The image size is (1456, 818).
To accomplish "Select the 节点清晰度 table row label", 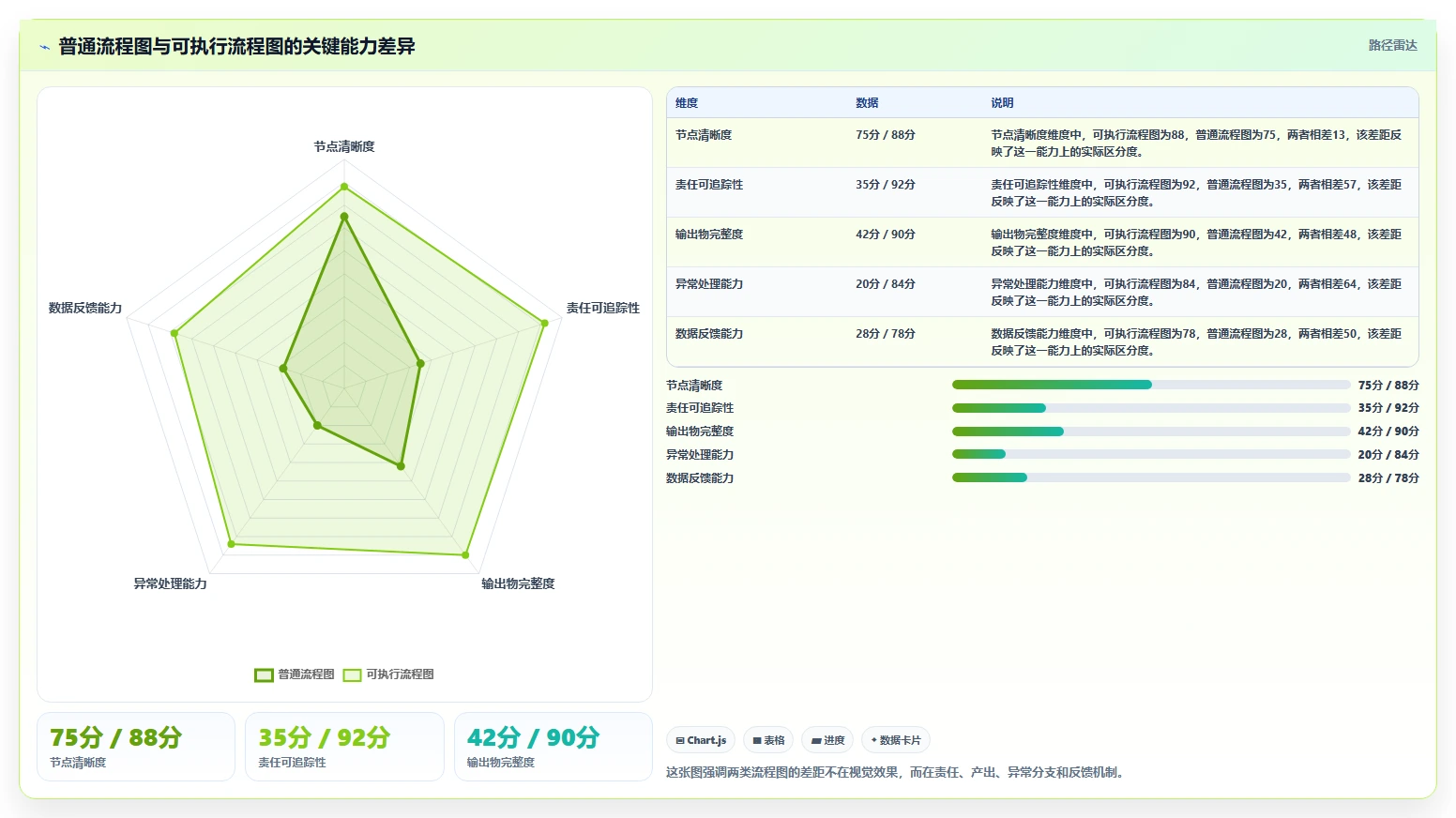I will pos(704,135).
